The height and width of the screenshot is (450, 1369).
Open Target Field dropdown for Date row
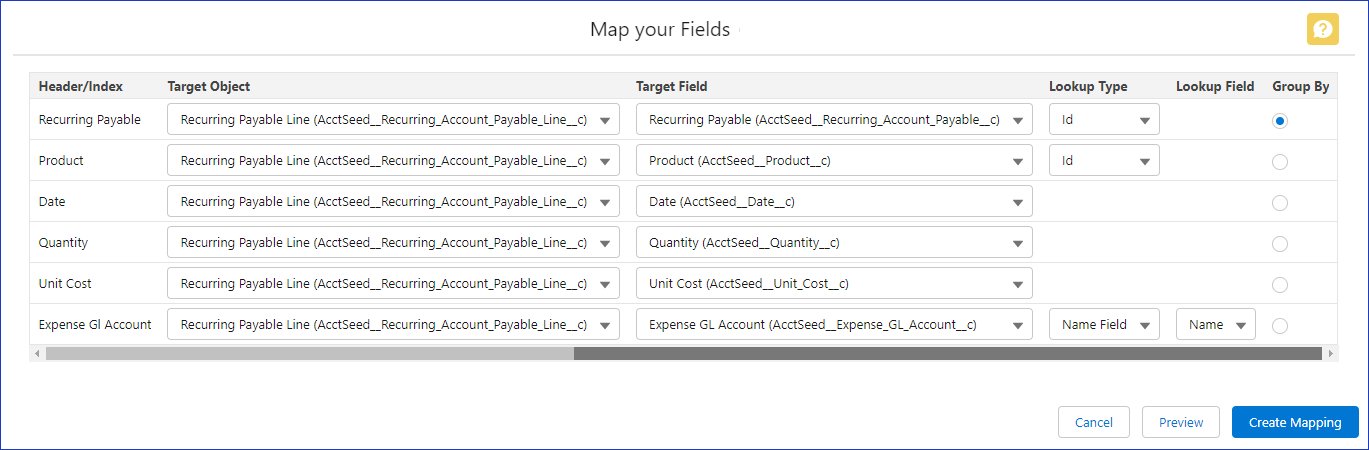[833, 202]
